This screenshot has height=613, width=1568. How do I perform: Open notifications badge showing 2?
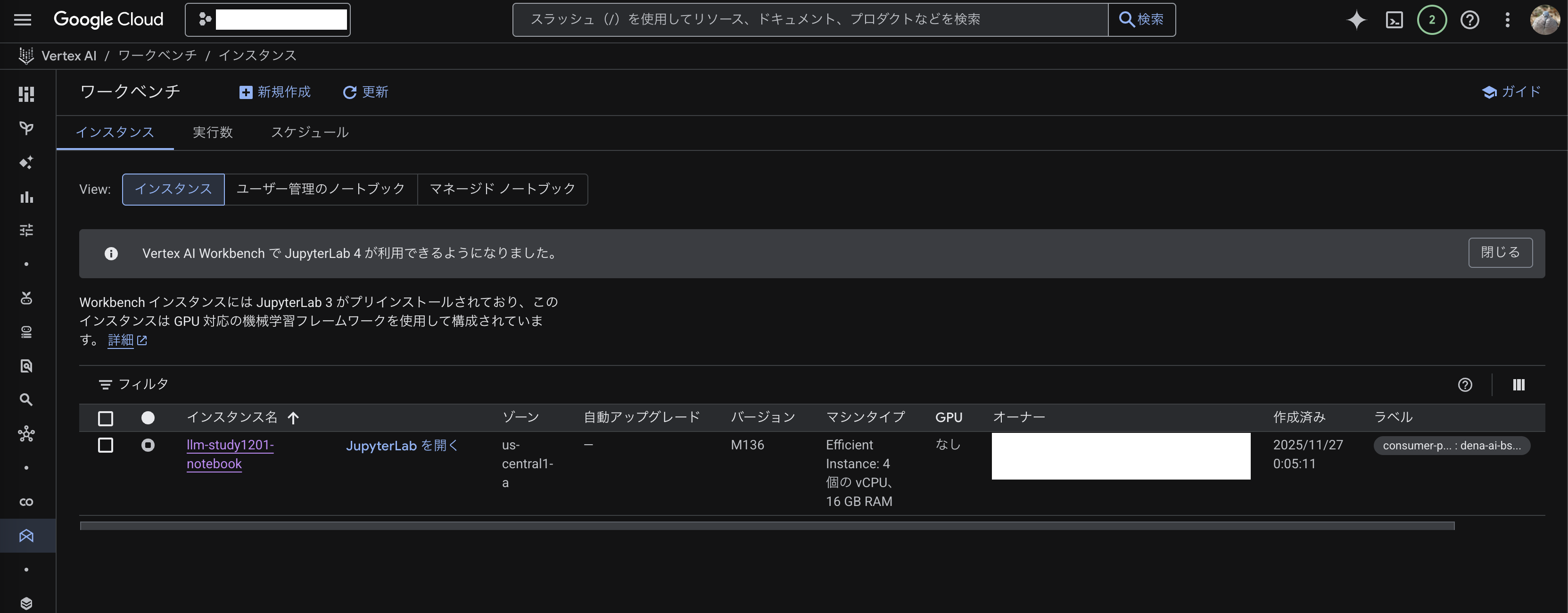pyautogui.click(x=1432, y=20)
